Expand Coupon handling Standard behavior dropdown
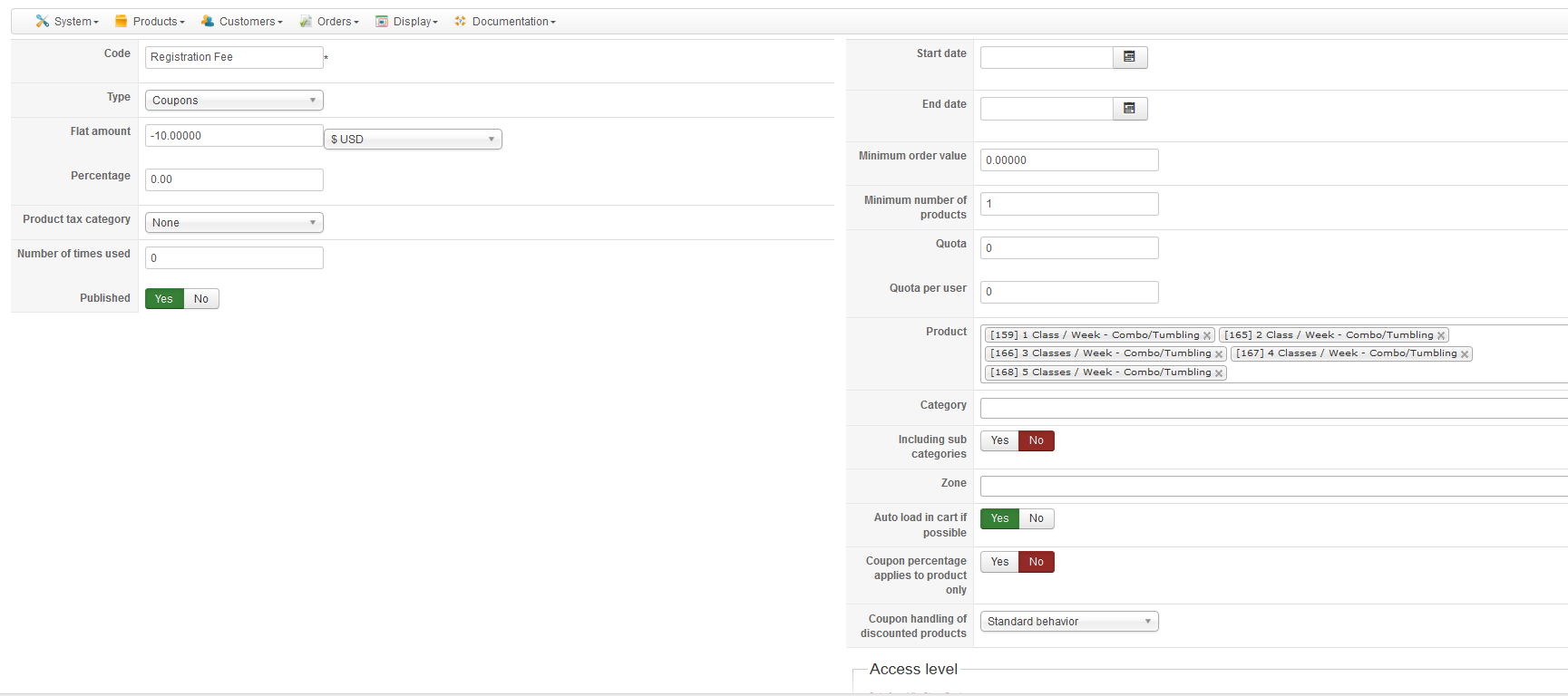Screen dimensions: 1568x696 click(x=1069, y=622)
